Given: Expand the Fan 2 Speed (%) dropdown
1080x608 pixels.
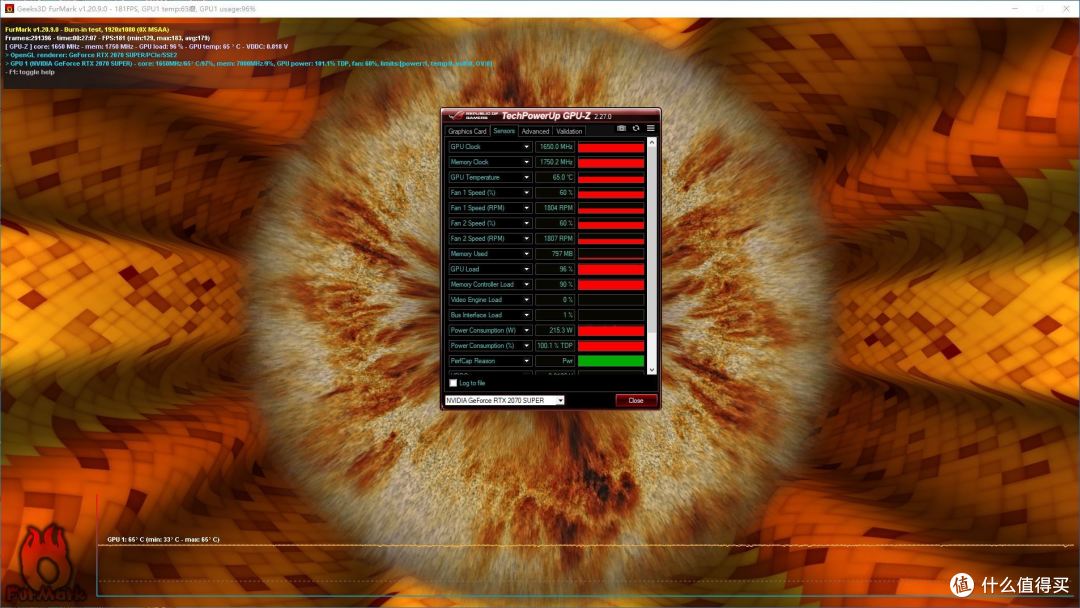Looking at the screenshot, I should click(x=526, y=223).
